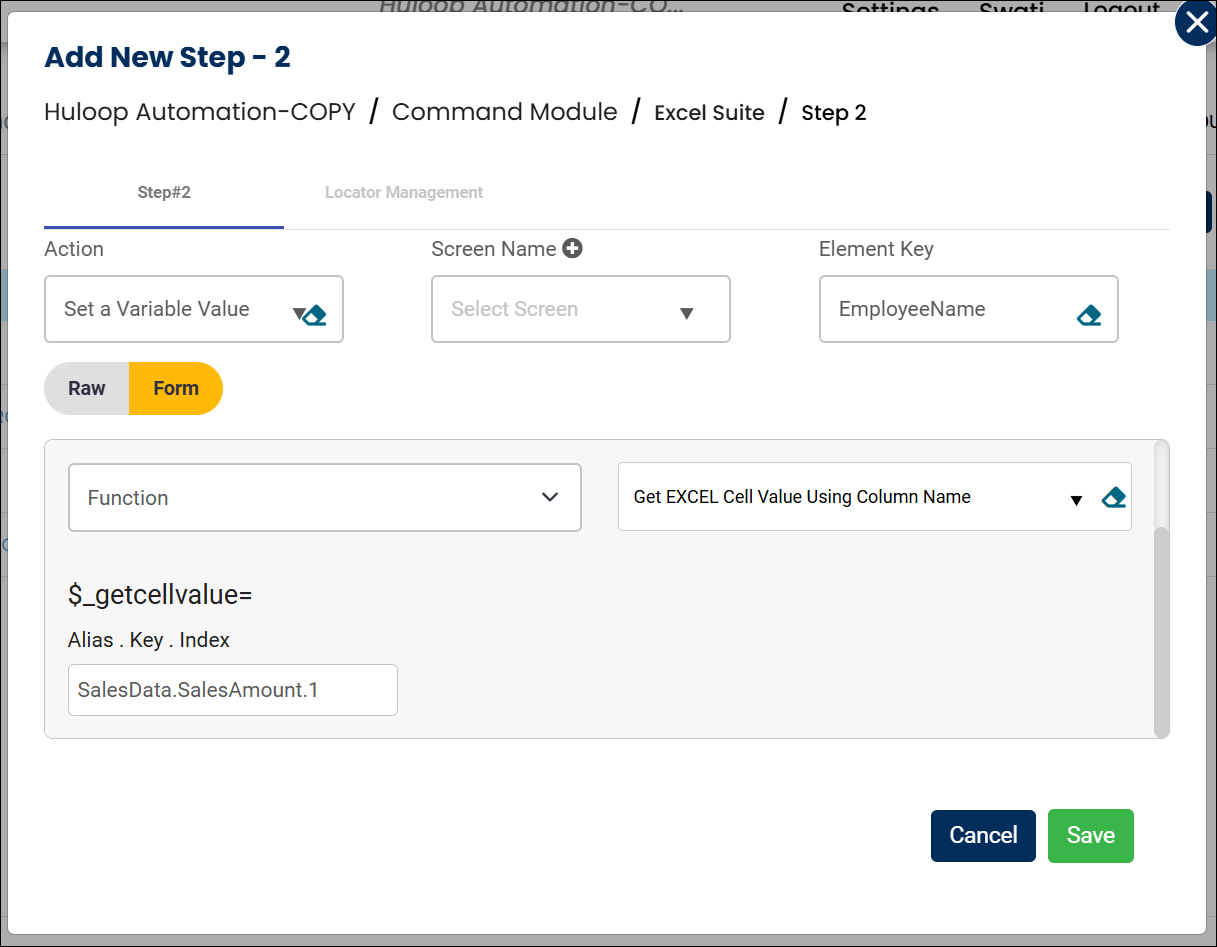Viewport: 1217px width, 947px height.
Task: Open the Action dropdown arrow
Action: pos(297,314)
